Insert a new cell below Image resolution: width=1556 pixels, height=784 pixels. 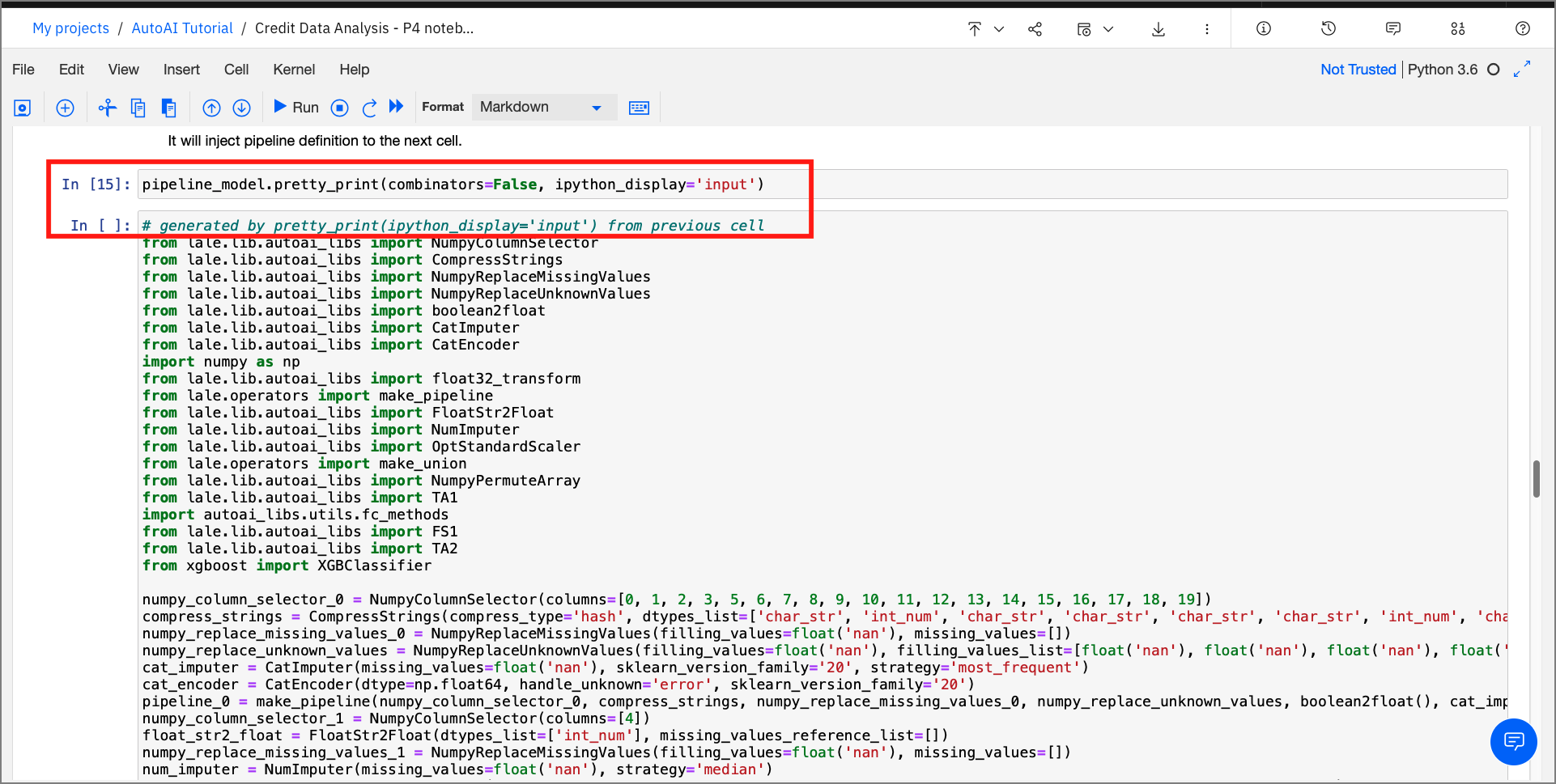(65, 107)
